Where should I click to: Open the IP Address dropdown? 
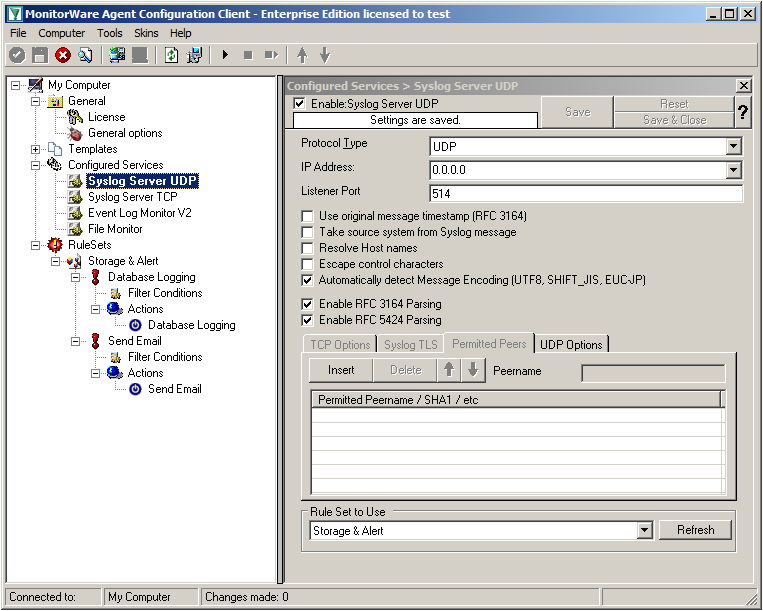[x=733, y=170]
